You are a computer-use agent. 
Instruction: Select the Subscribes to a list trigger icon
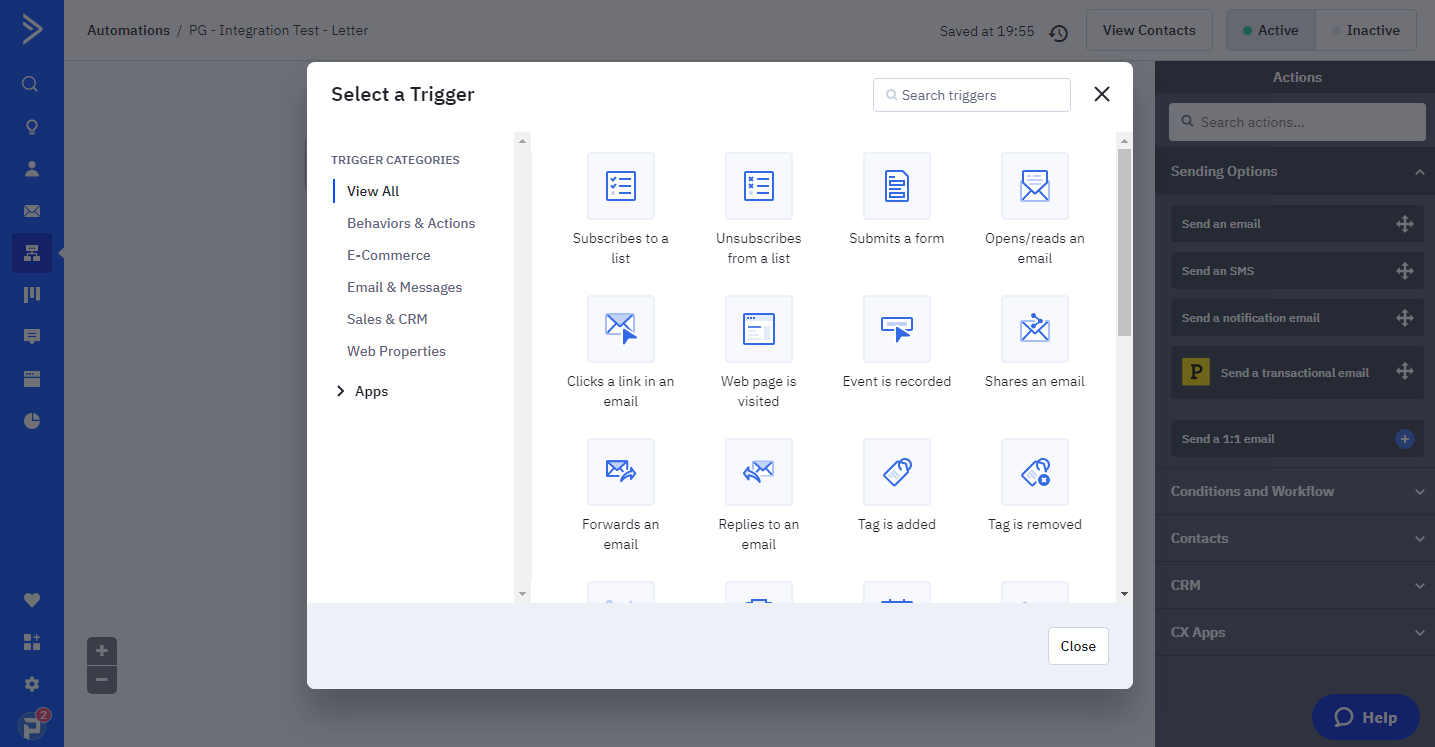[x=620, y=186]
